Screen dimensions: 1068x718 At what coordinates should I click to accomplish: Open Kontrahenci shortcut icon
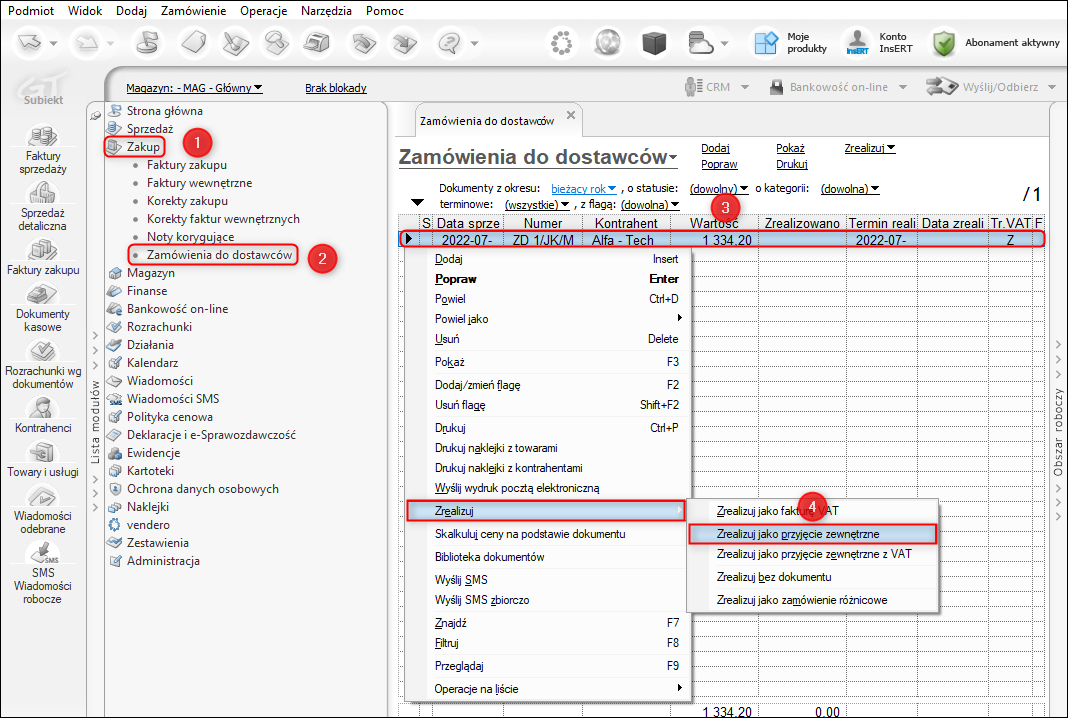(x=42, y=409)
